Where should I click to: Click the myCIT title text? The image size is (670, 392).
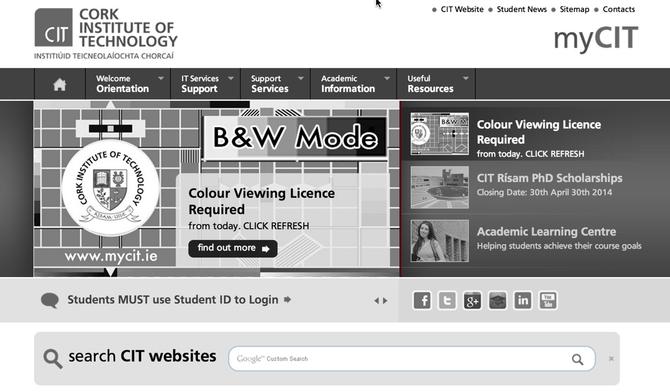pos(596,38)
